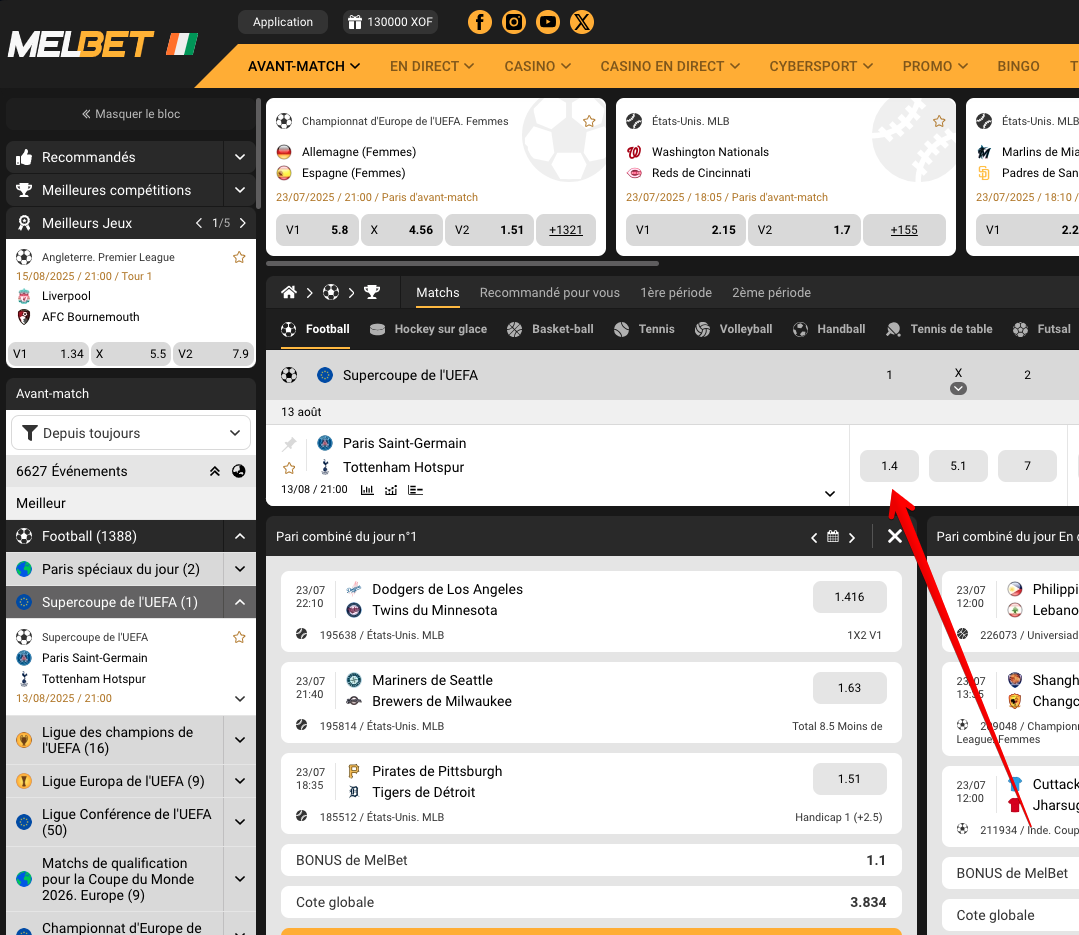Favorite Supercoupe de l'UEFA sidebar match

(x=239, y=637)
